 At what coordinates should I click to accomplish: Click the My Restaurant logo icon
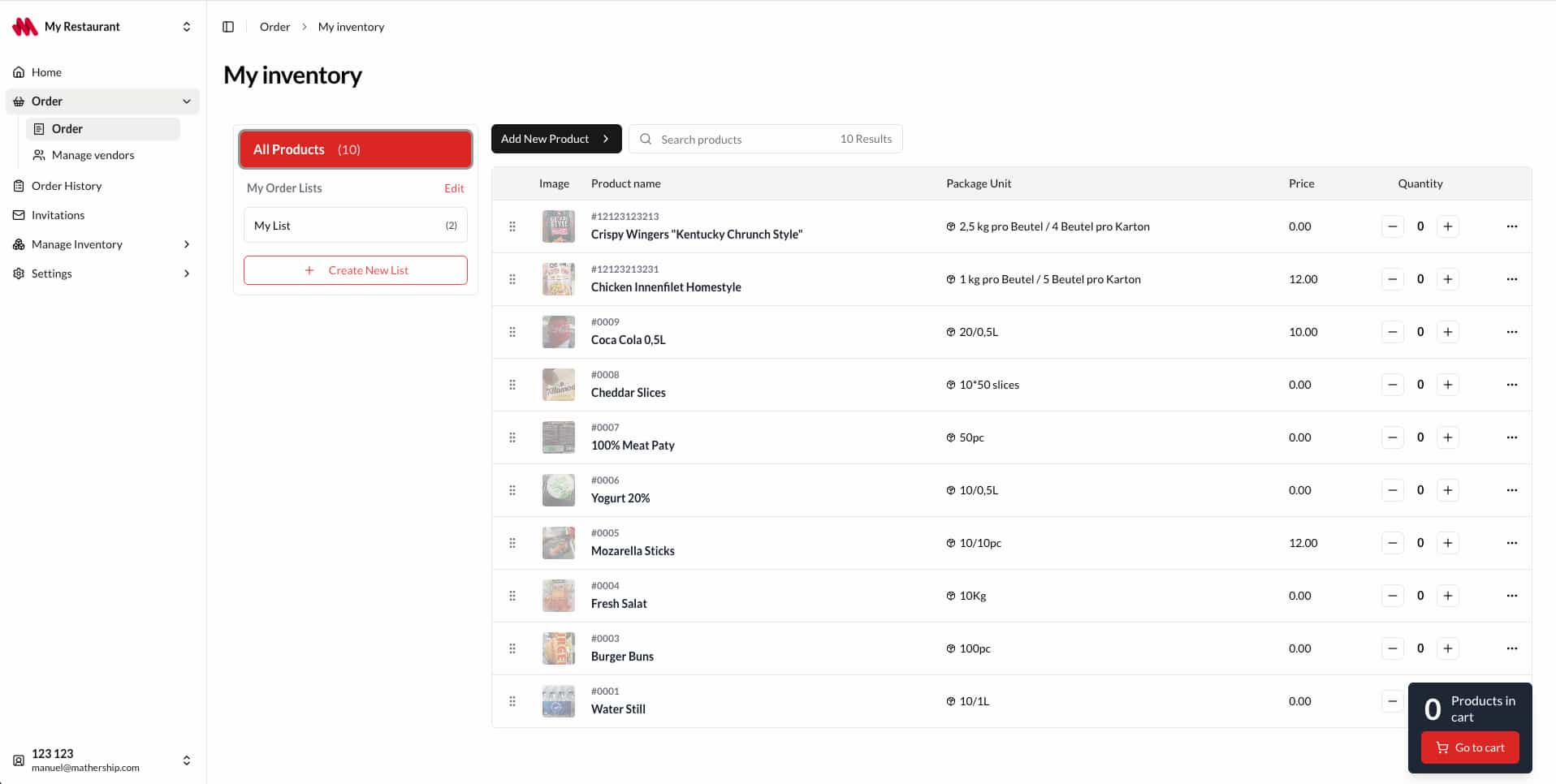pos(25,27)
